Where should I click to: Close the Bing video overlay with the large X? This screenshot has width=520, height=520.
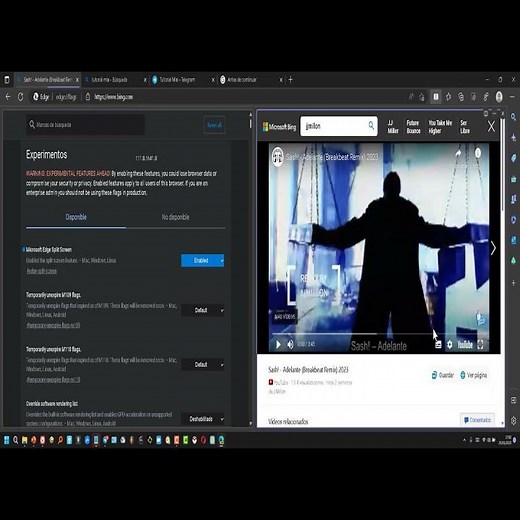coord(491,127)
